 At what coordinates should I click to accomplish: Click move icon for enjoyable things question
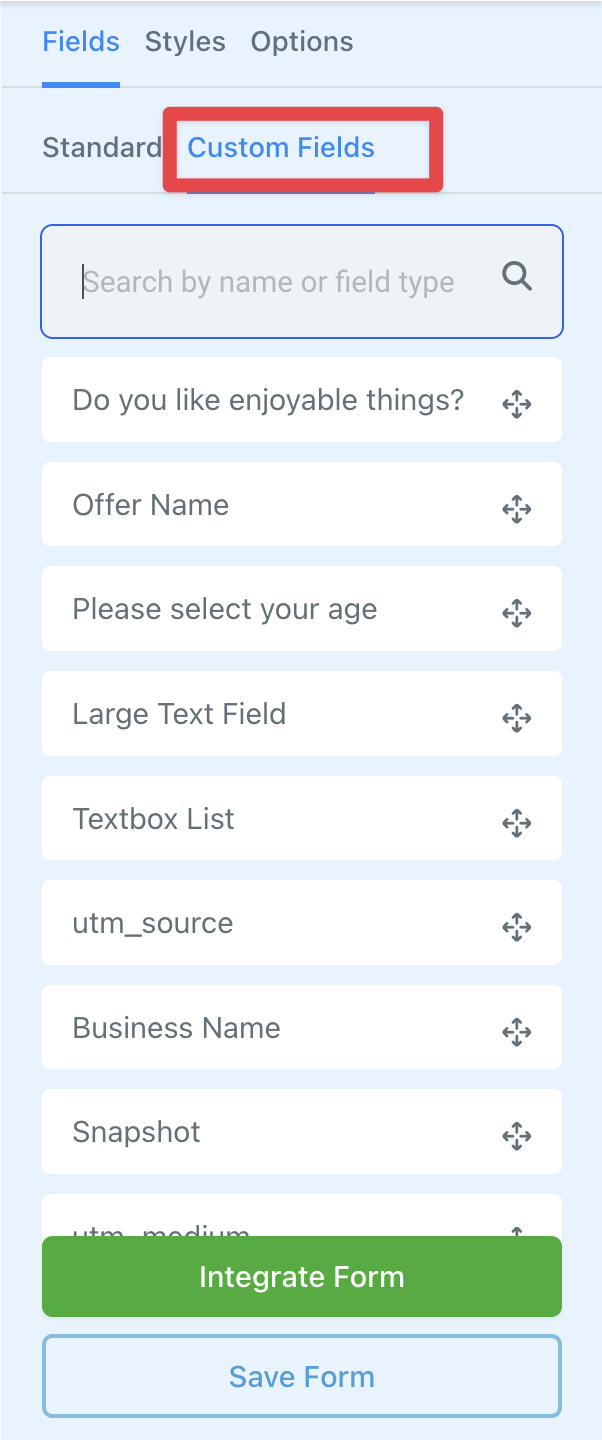(516, 404)
